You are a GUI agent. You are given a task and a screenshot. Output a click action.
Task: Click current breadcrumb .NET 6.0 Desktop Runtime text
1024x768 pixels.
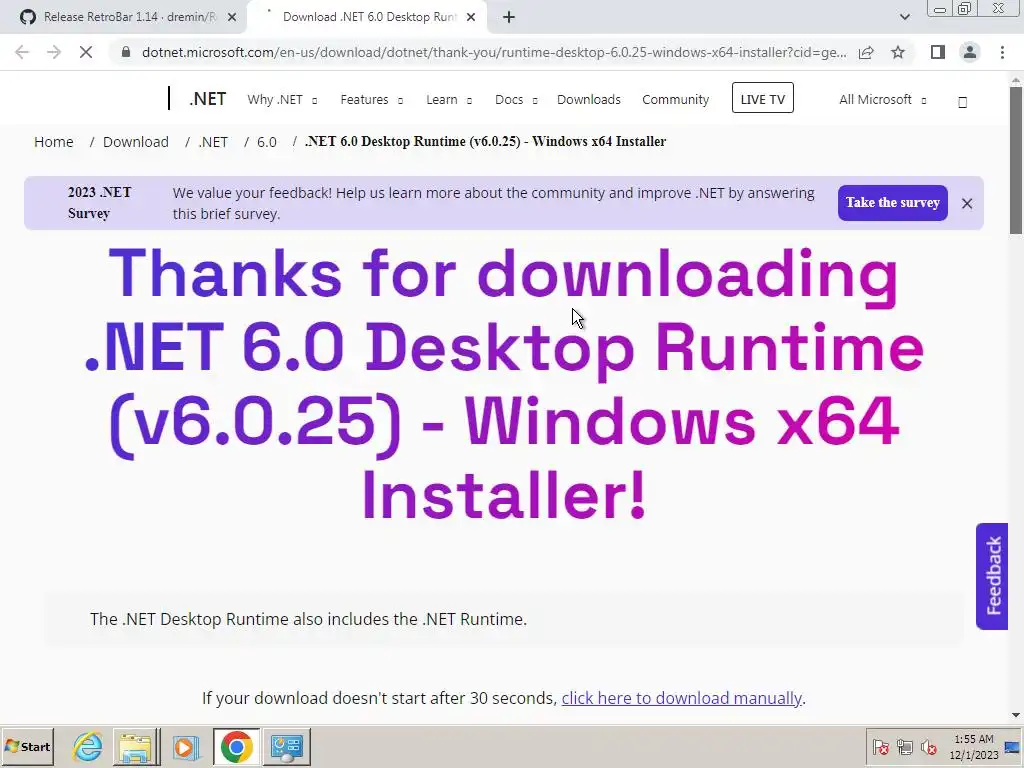pos(485,141)
